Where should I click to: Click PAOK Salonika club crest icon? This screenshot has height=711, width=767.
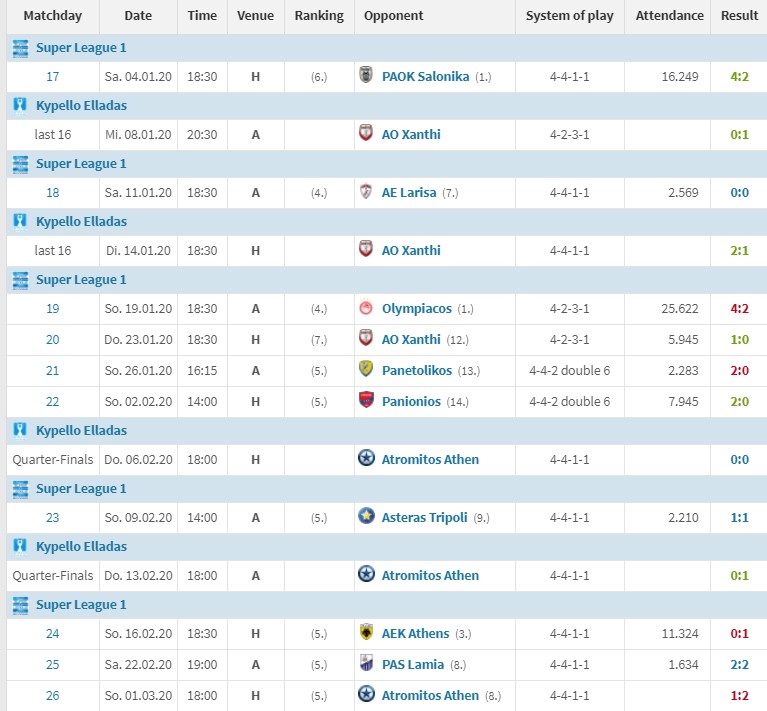[x=366, y=75]
